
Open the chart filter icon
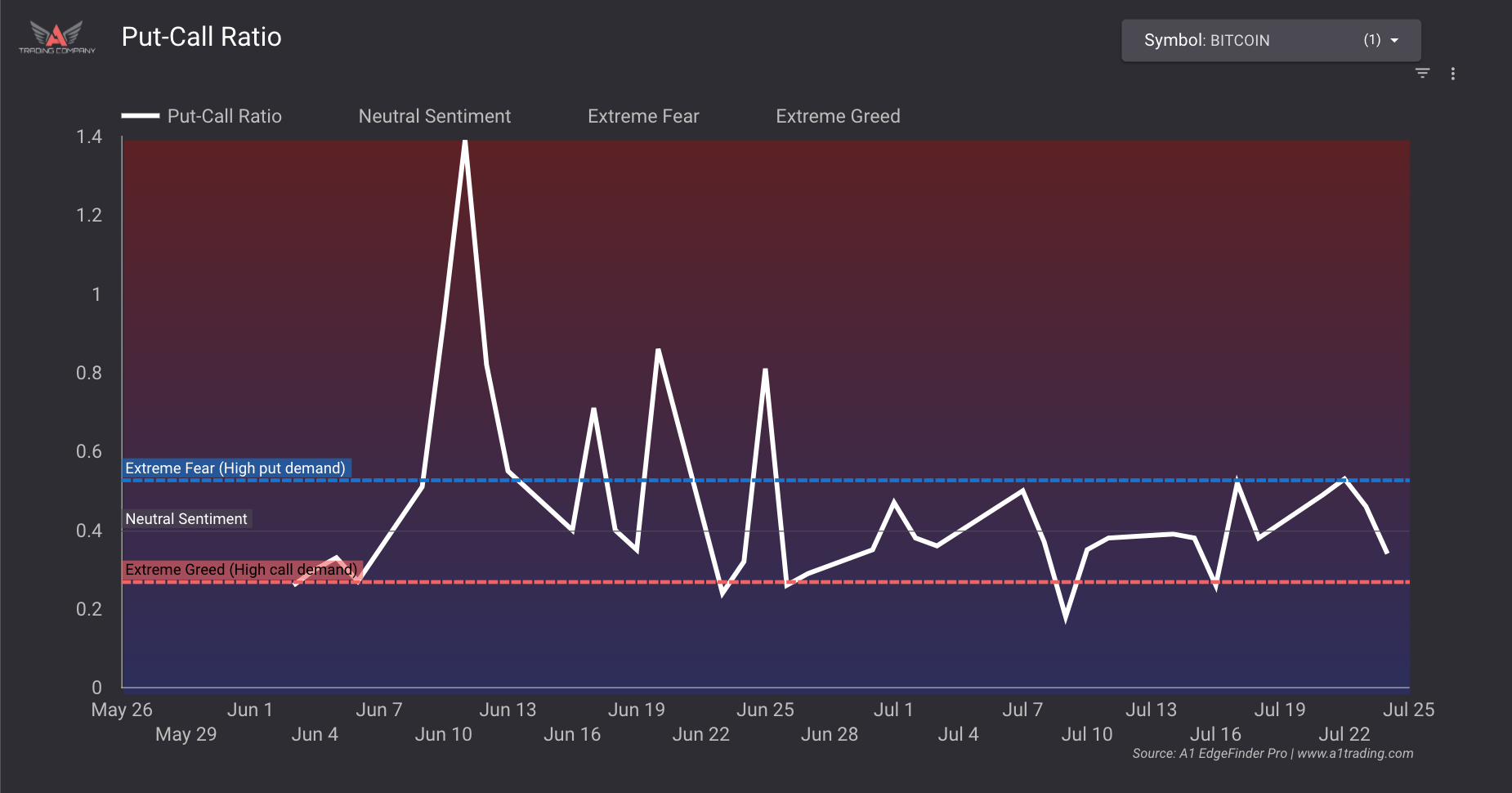1422,74
